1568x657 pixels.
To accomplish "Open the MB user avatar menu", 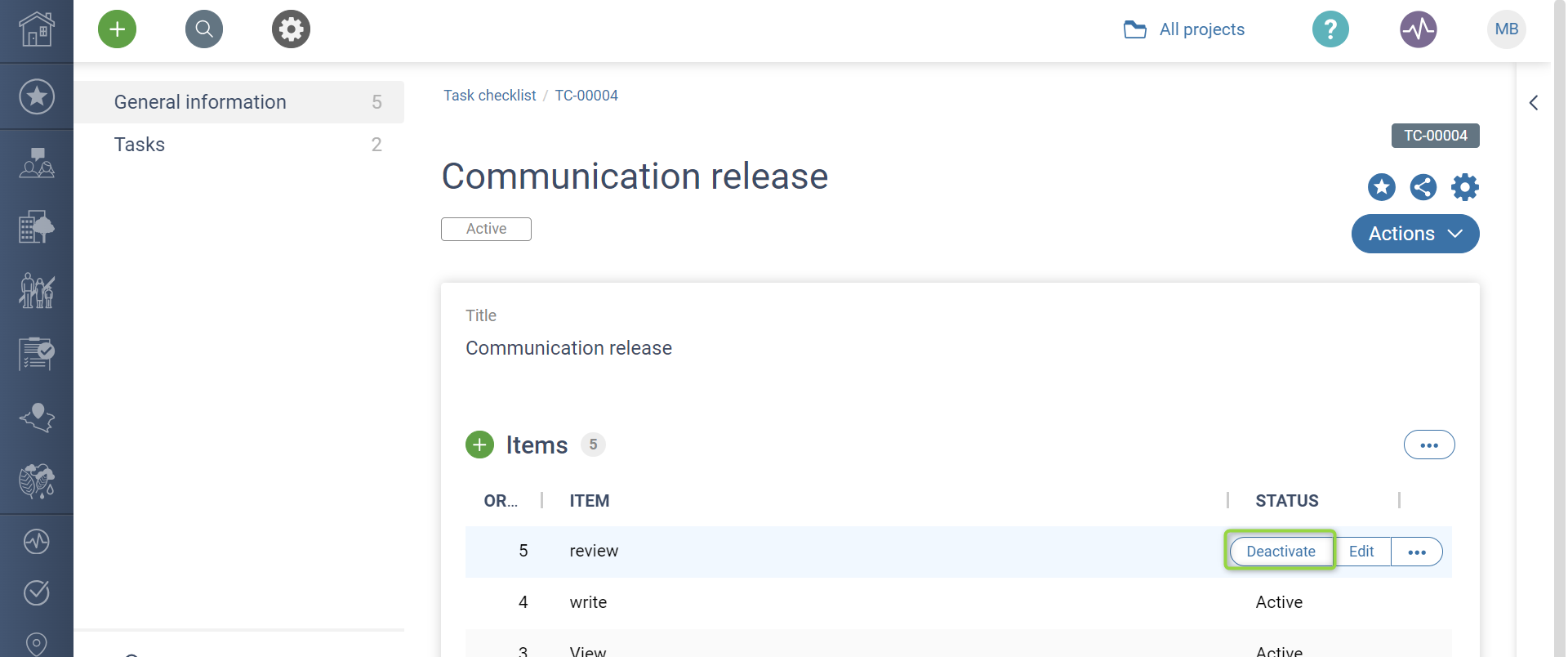I will coord(1506,29).
